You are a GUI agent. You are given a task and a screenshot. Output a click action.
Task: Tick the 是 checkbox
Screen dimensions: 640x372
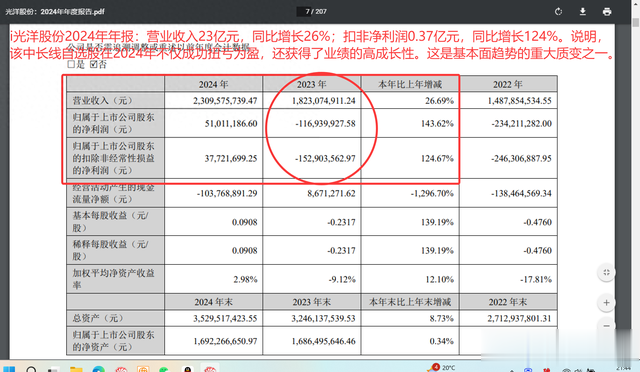[x=71, y=64]
